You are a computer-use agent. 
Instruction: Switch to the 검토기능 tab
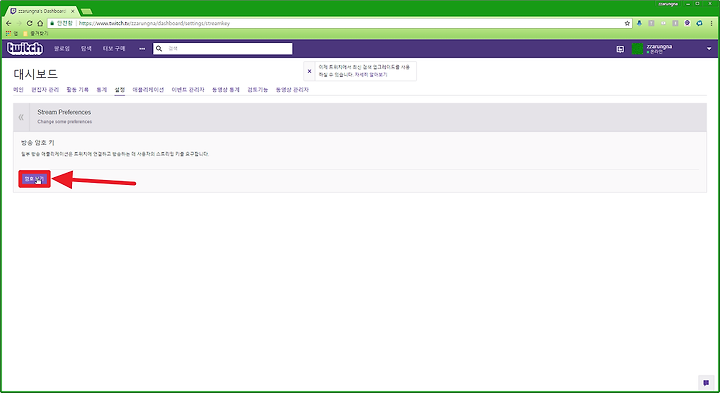[x=258, y=90]
